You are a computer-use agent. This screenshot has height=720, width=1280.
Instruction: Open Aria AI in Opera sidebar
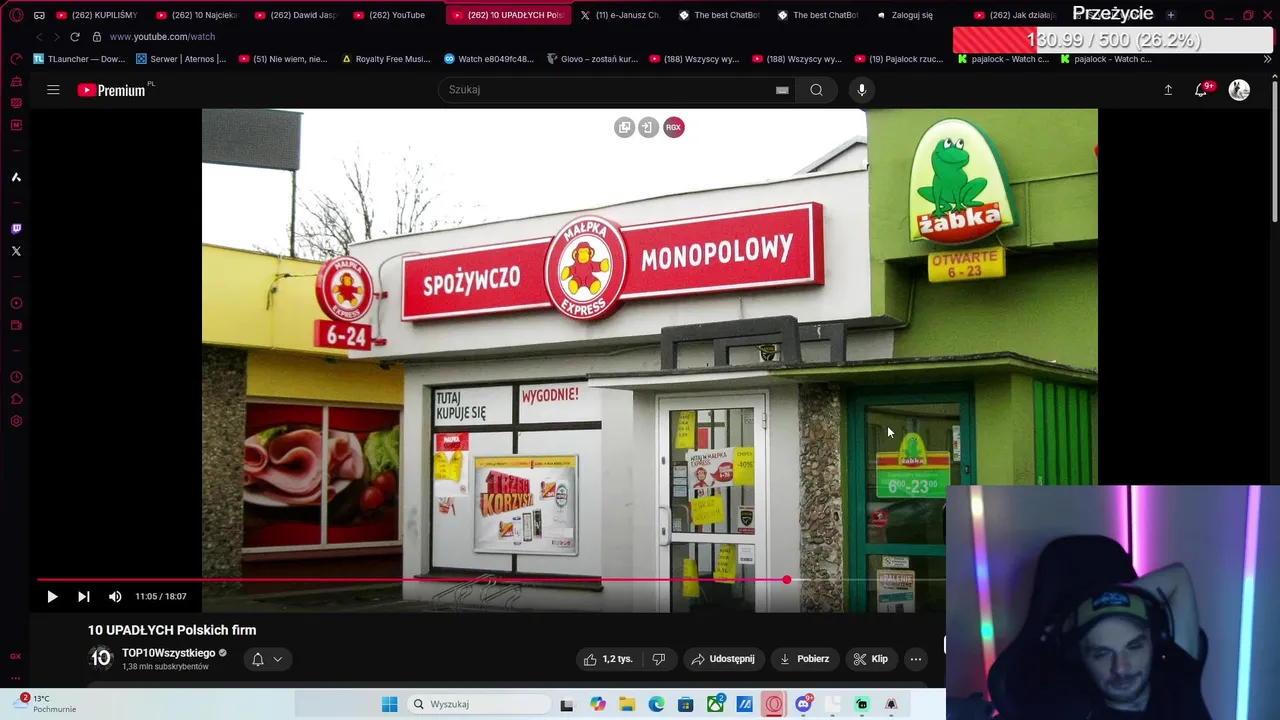click(16, 177)
